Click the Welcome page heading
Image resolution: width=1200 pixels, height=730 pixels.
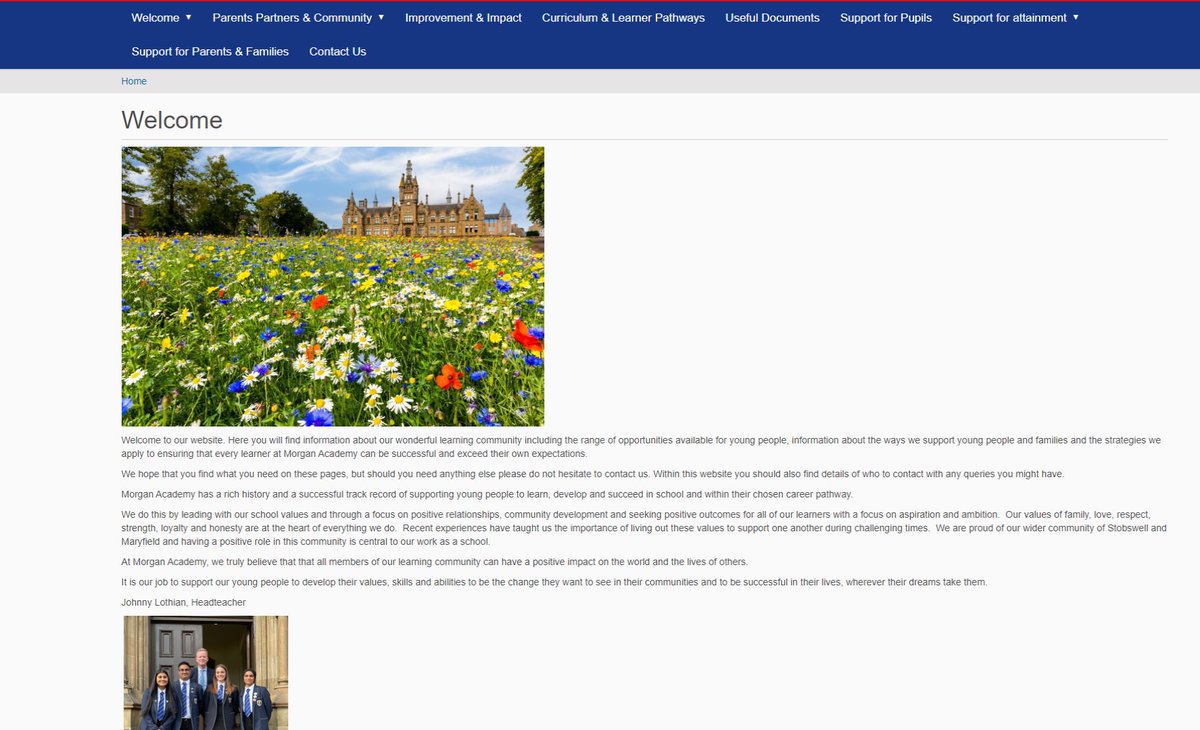click(x=172, y=121)
